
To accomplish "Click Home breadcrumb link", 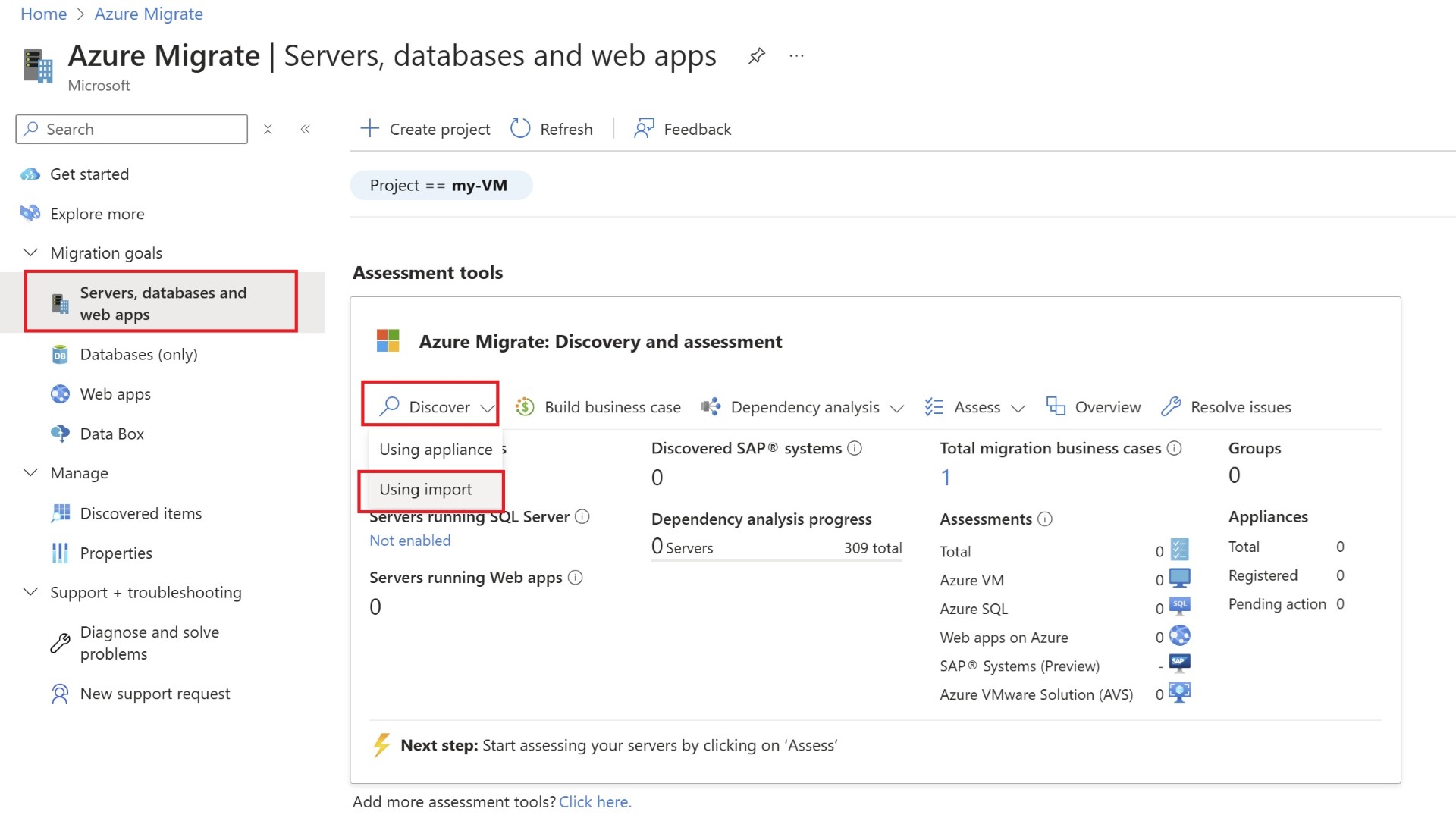I will click(43, 14).
